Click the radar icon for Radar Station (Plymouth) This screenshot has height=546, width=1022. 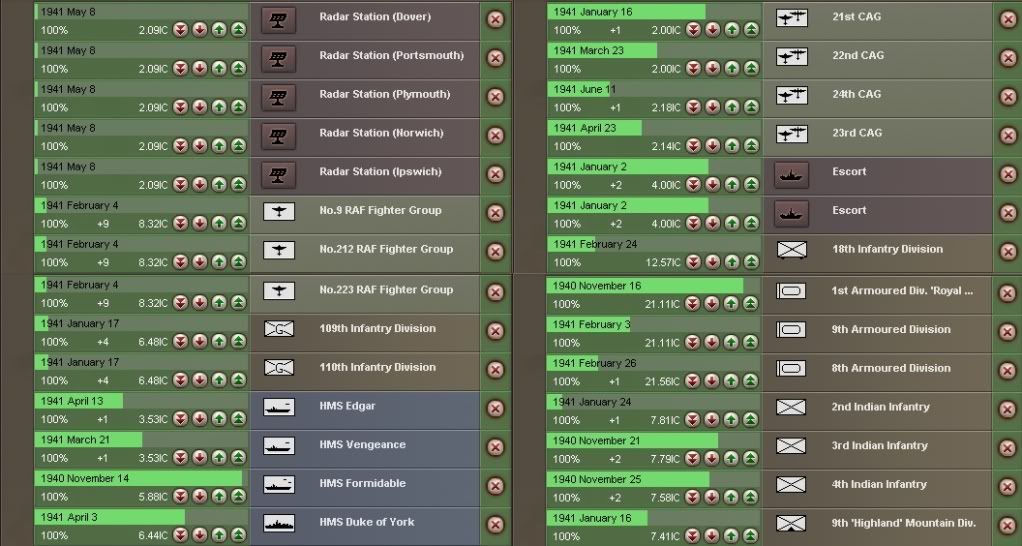point(278,98)
